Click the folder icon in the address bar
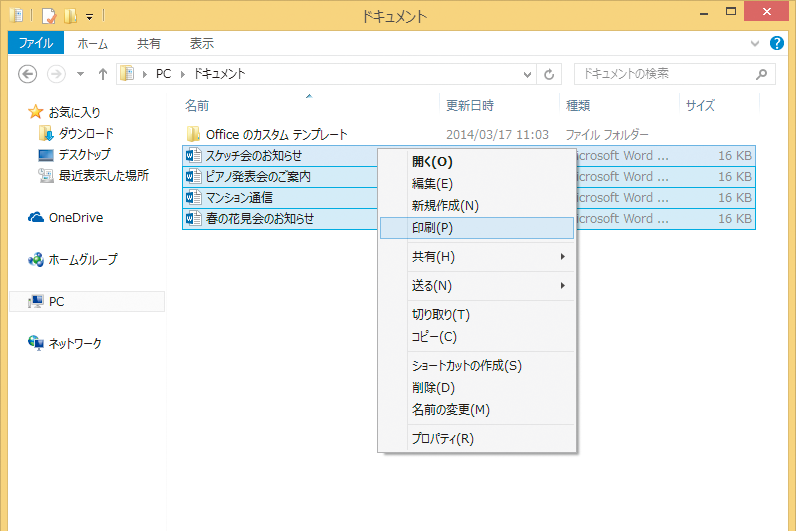This screenshot has height=531, width=796. [x=127, y=74]
